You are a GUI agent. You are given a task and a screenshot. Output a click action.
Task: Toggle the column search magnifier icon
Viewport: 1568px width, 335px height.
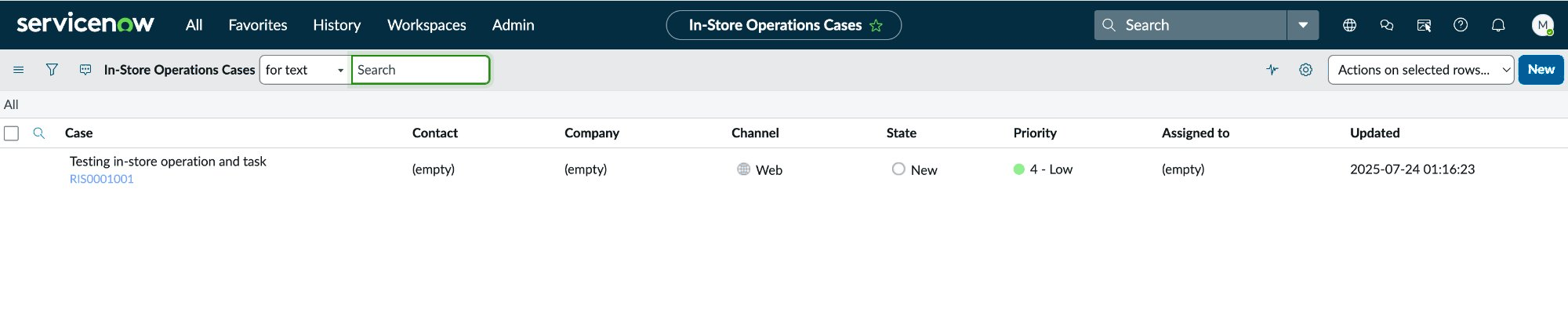38,133
